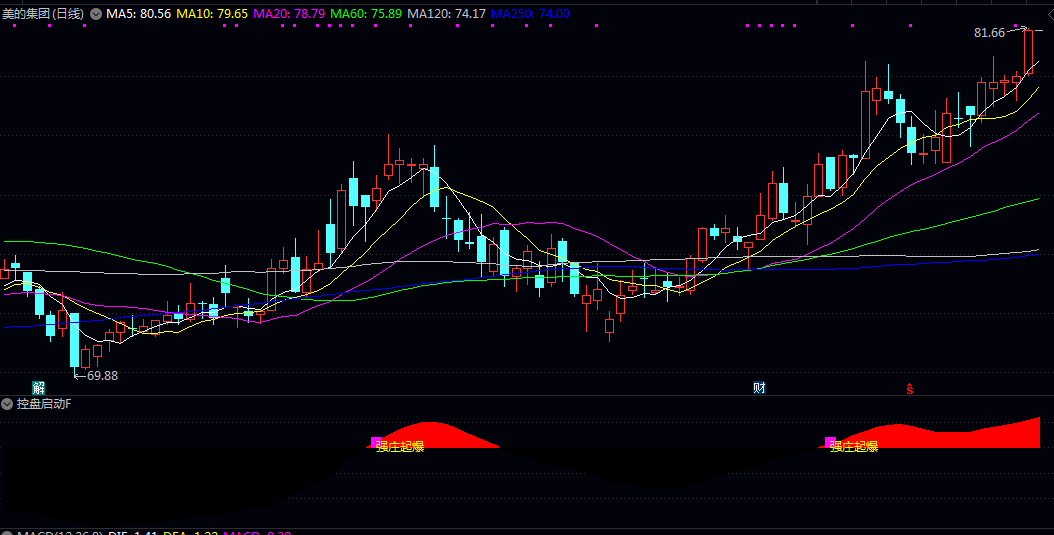Viewport: 1054px width, 535px height.
Task: Open the dropdown arrow beside 美的集团(日线)
Action: click(95, 13)
